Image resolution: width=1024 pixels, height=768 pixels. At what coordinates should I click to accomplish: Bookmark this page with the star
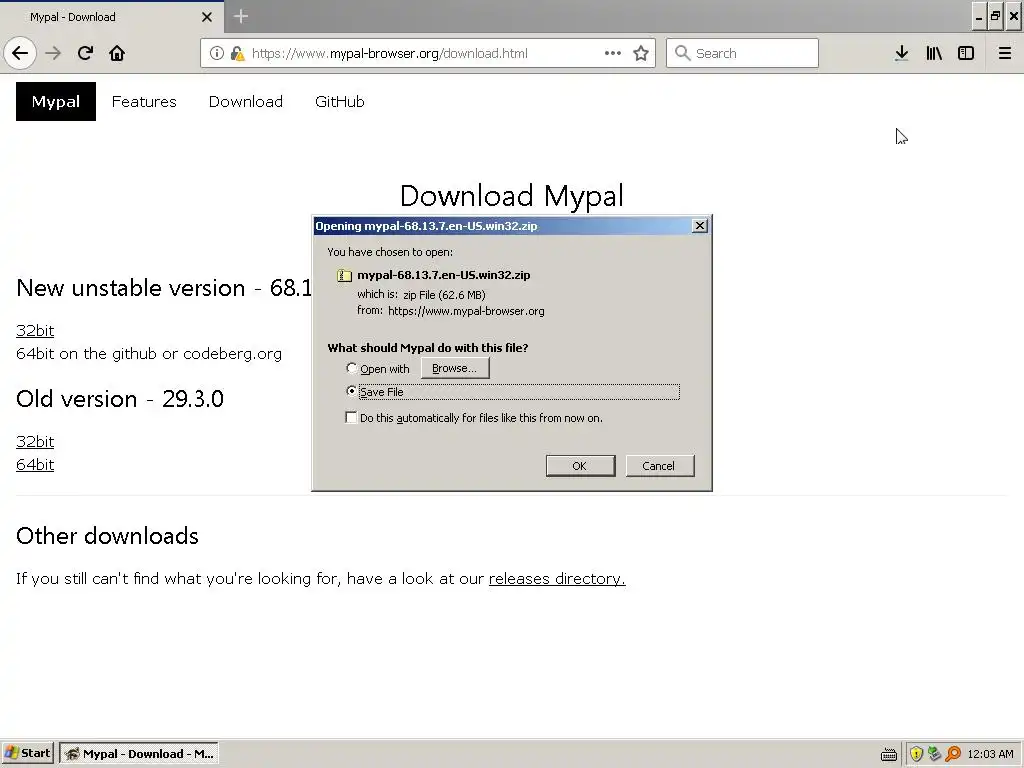pyautogui.click(x=641, y=53)
